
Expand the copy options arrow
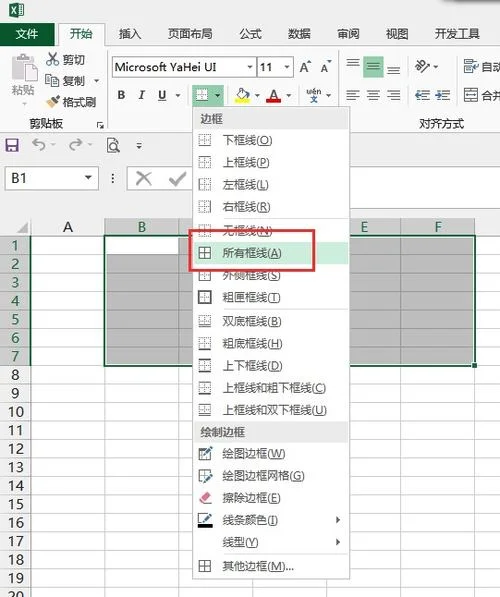click(96, 81)
